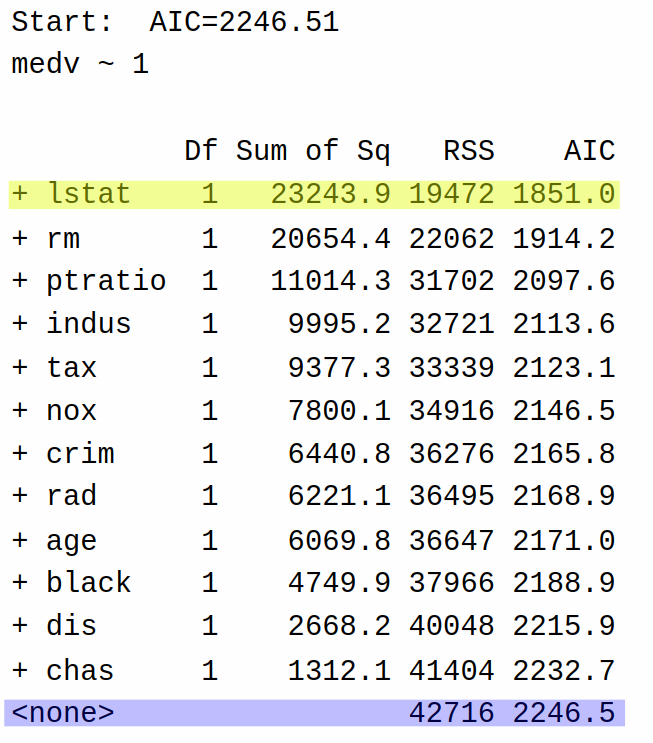Click the chas variable name
This screenshot has width=653, height=743.
click(x=80, y=671)
